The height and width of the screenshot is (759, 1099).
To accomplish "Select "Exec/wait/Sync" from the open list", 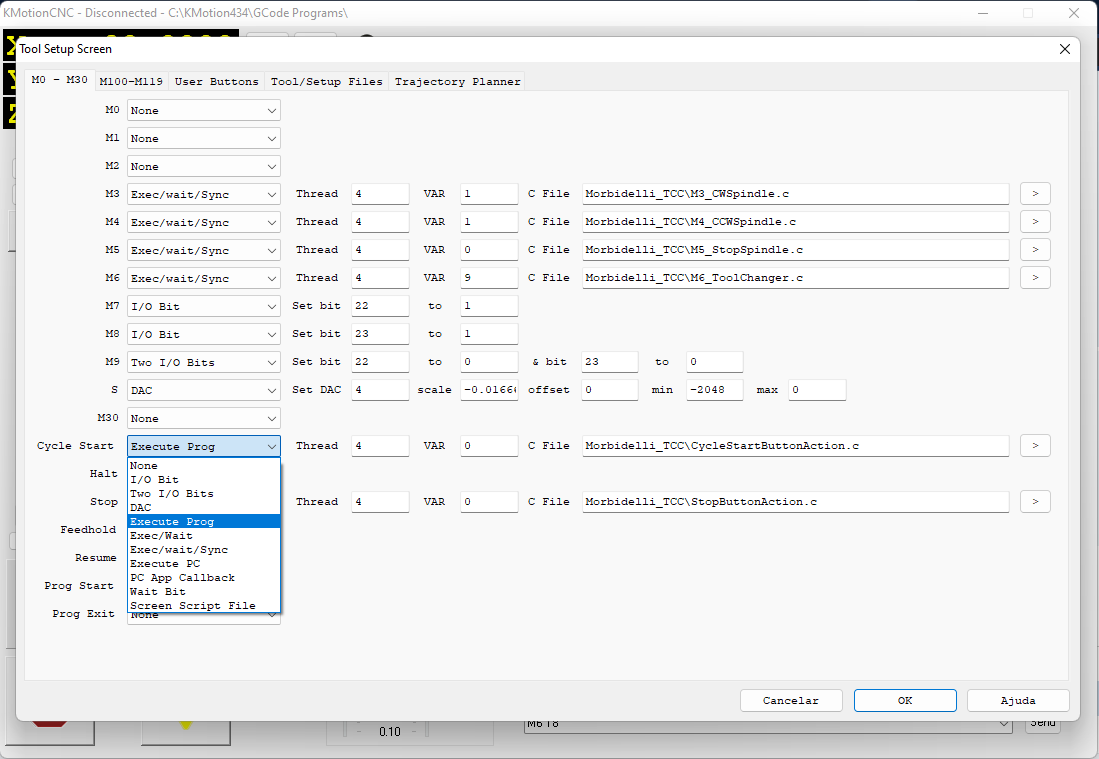I will 179,550.
